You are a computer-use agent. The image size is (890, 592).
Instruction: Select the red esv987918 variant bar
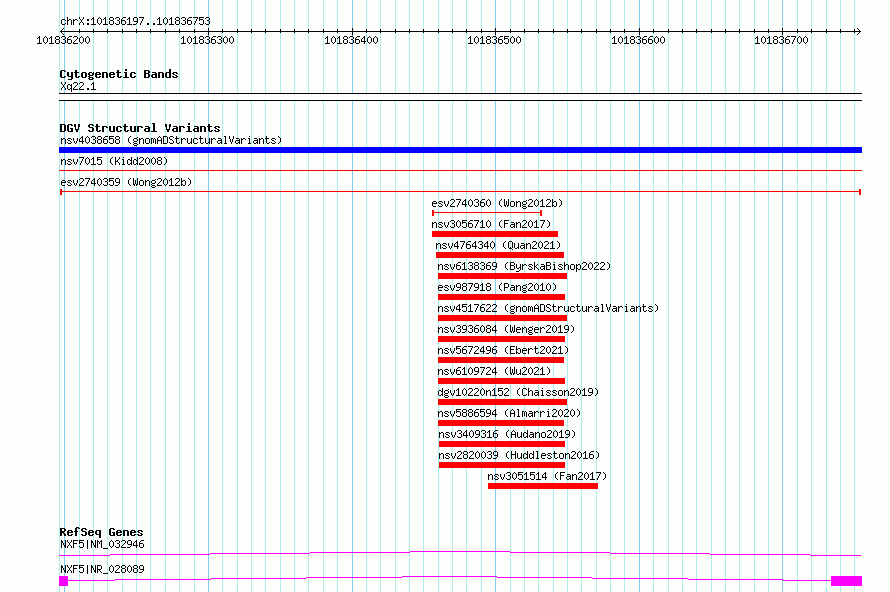(x=501, y=297)
